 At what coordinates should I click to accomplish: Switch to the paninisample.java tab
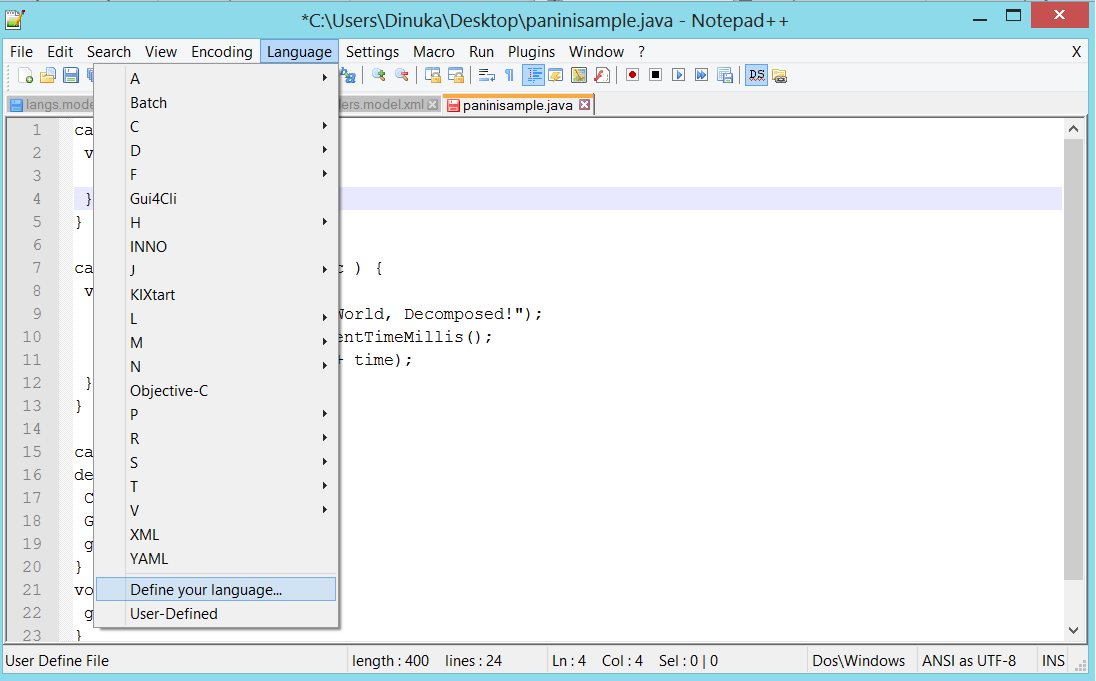[x=513, y=104]
